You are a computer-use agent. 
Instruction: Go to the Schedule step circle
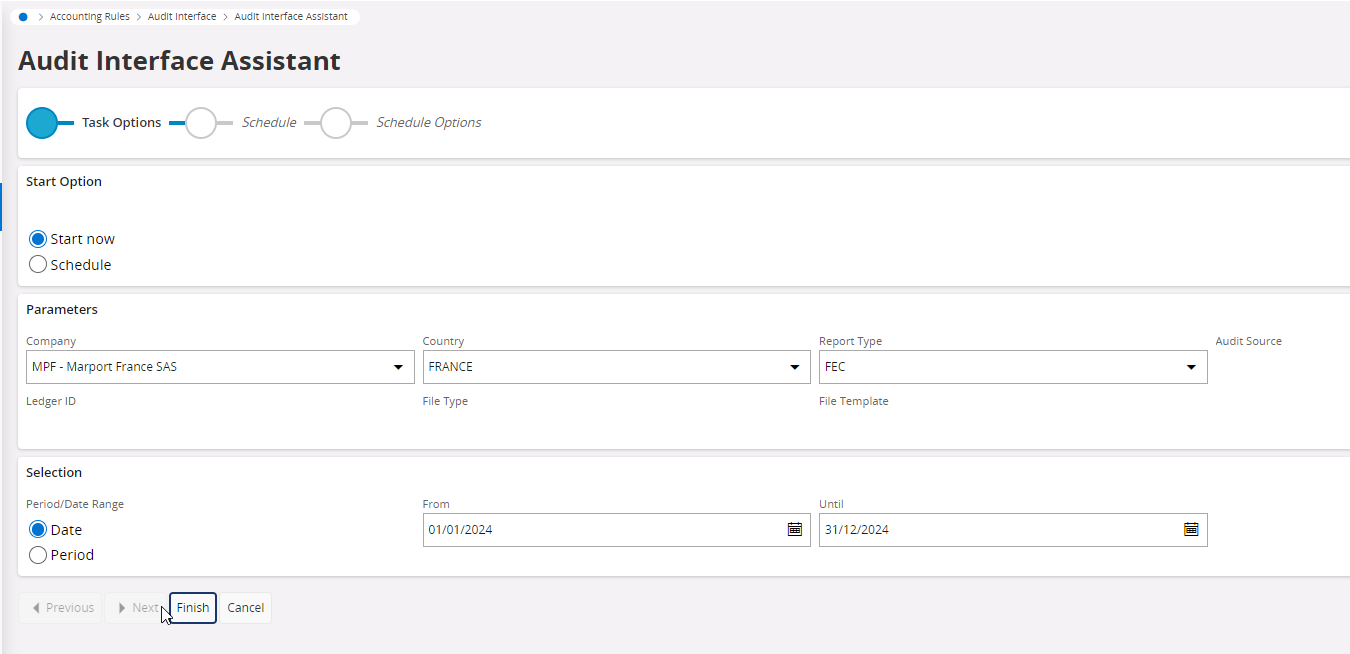[201, 123]
